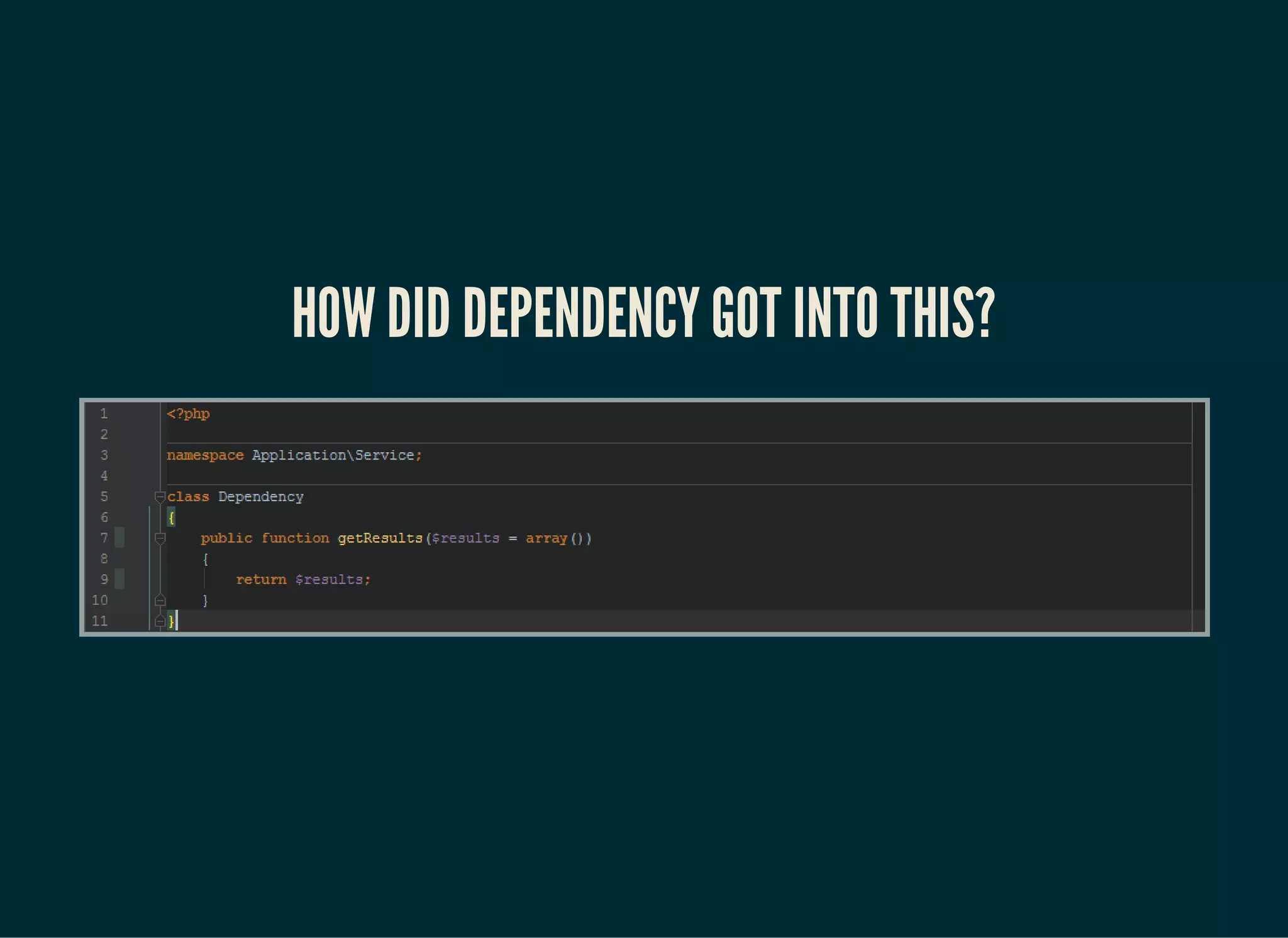Click the <?php opening tag
Screen dimensions: 1288x938
[189, 414]
